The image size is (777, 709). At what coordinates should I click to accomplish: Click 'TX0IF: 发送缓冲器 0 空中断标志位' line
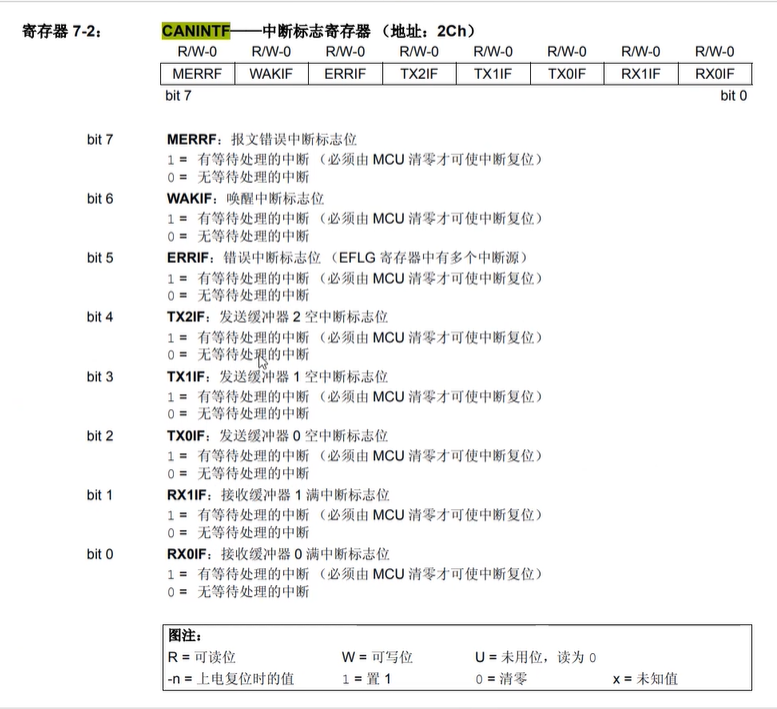277,436
